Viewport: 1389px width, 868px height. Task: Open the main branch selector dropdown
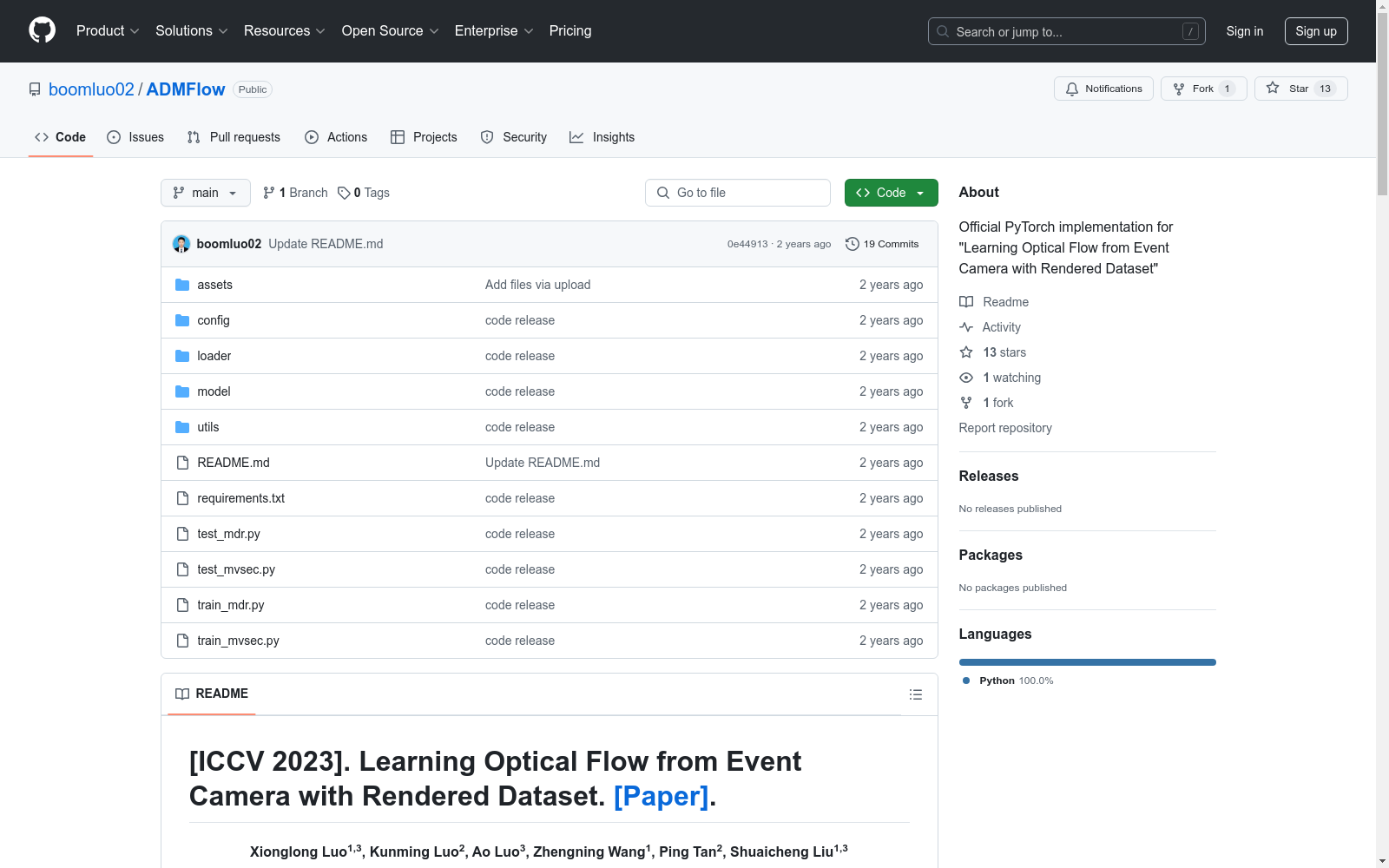(206, 193)
